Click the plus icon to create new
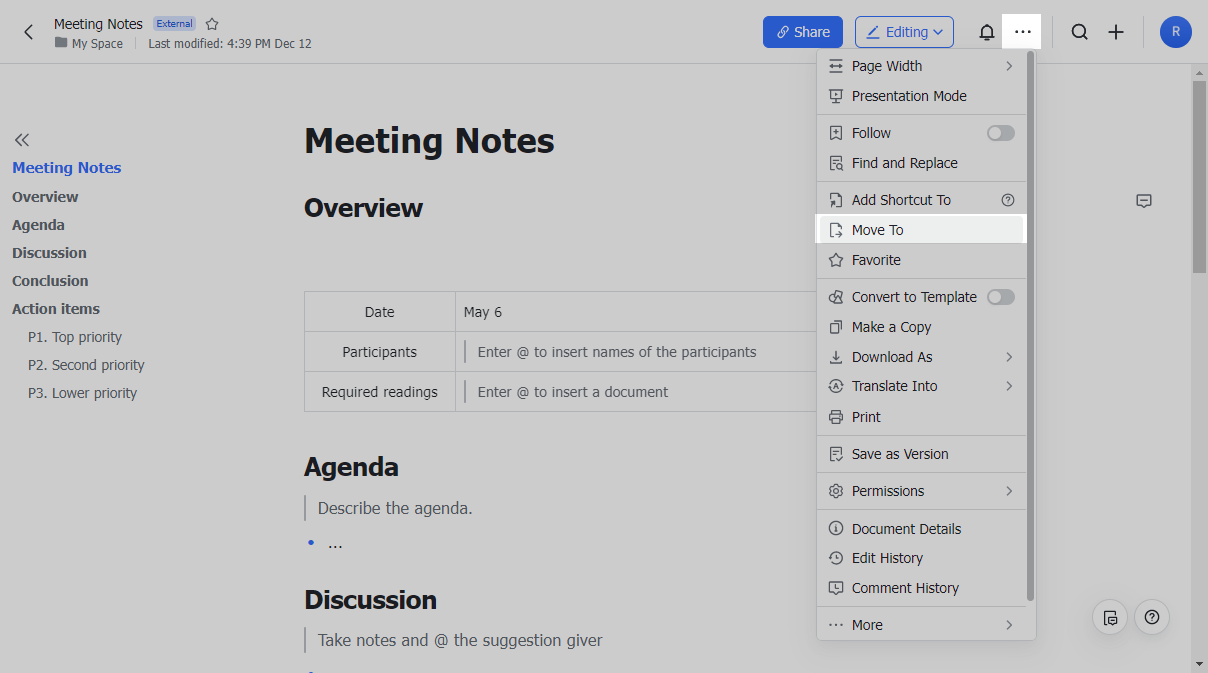Image resolution: width=1208 pixels, height=673 pixels. pyautogui.click(x=1116, y=32)
